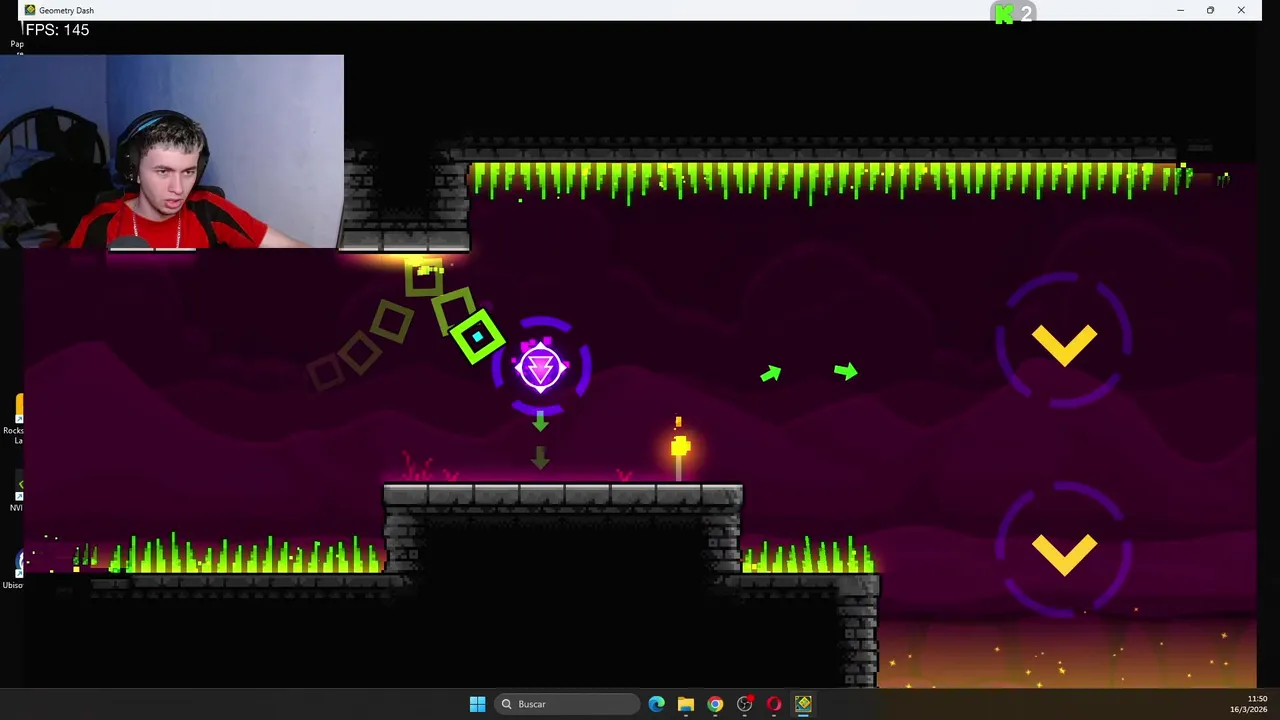This screenshot has height=720, width=1280.
Task: Hit the lower yellow down-arrow orb
Action: click(x=1064, y=553)
